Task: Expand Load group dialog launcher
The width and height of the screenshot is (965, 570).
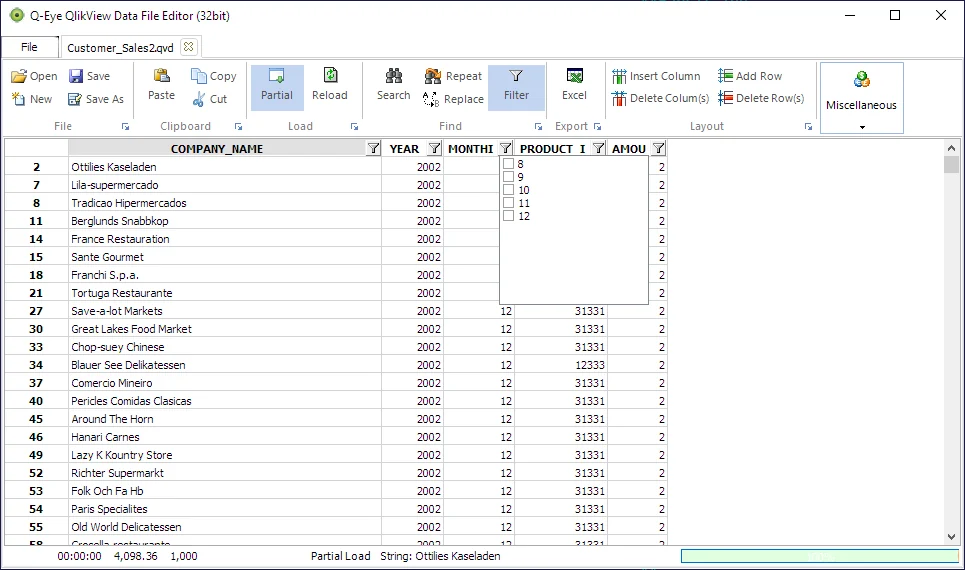Action: [354, 126]
